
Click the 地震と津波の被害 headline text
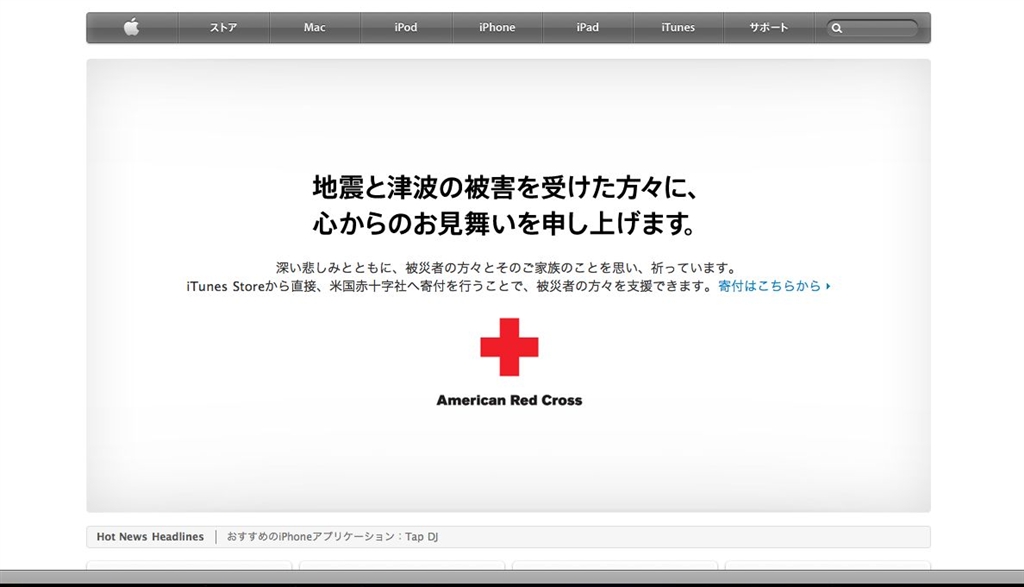(x=506, y=187)
